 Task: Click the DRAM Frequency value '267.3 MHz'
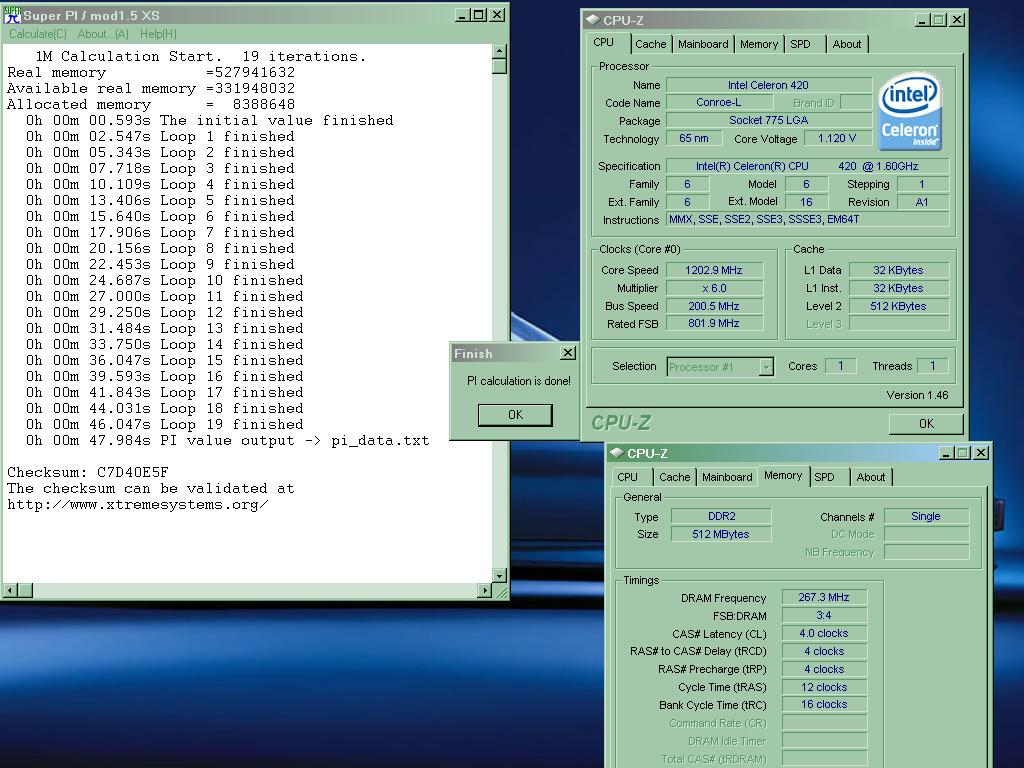pos(824,597)
